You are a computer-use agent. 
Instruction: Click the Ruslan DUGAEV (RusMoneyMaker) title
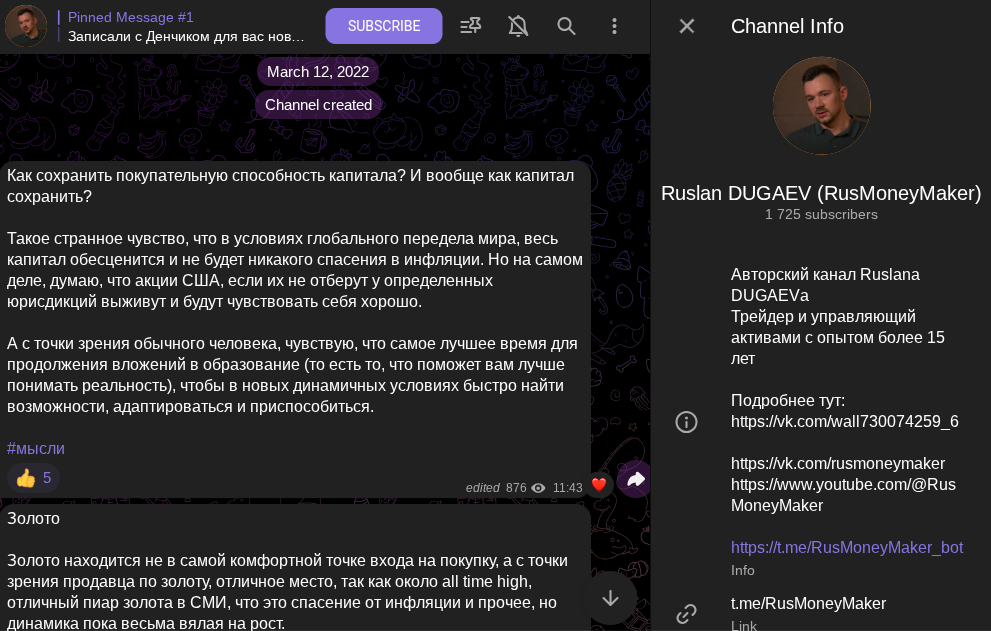821,193
